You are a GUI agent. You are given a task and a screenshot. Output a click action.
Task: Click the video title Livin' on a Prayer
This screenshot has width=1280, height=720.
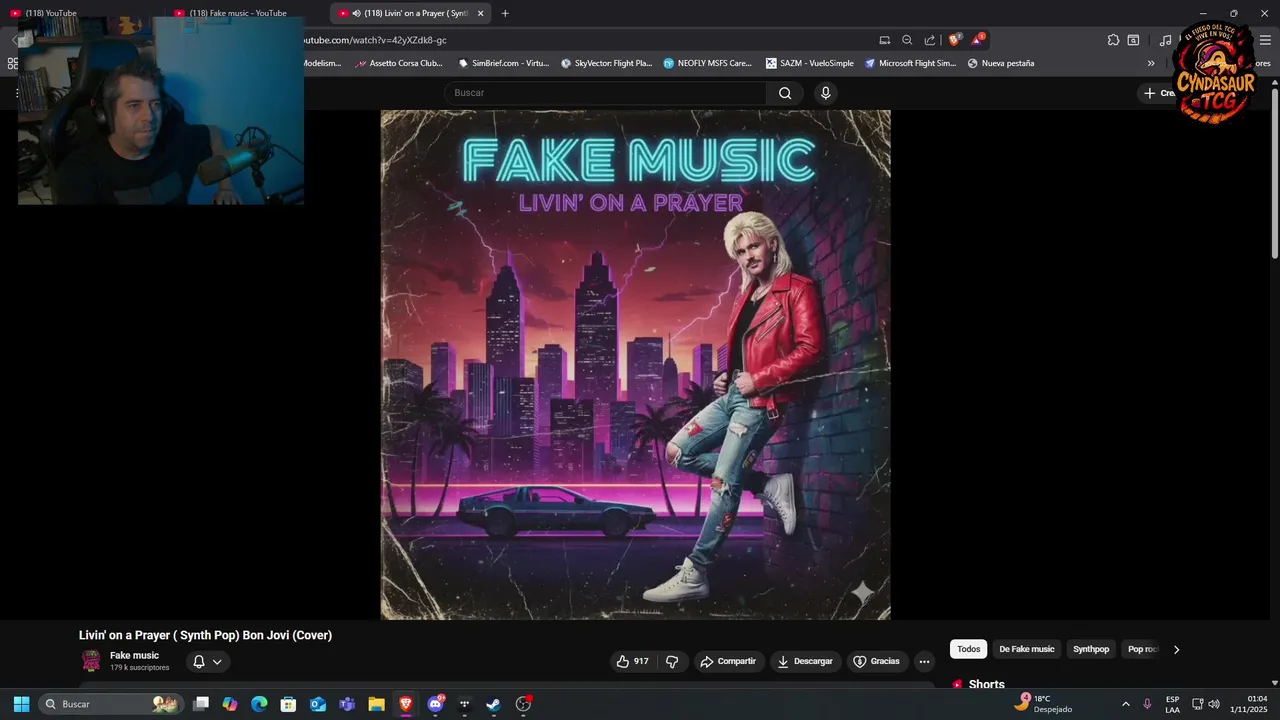click(205, 635)
